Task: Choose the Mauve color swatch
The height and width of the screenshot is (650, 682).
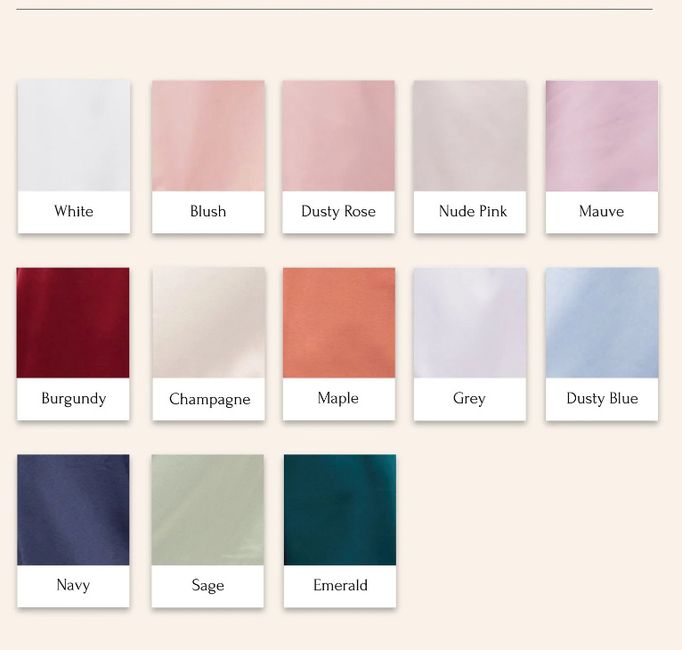Action: 602,157
